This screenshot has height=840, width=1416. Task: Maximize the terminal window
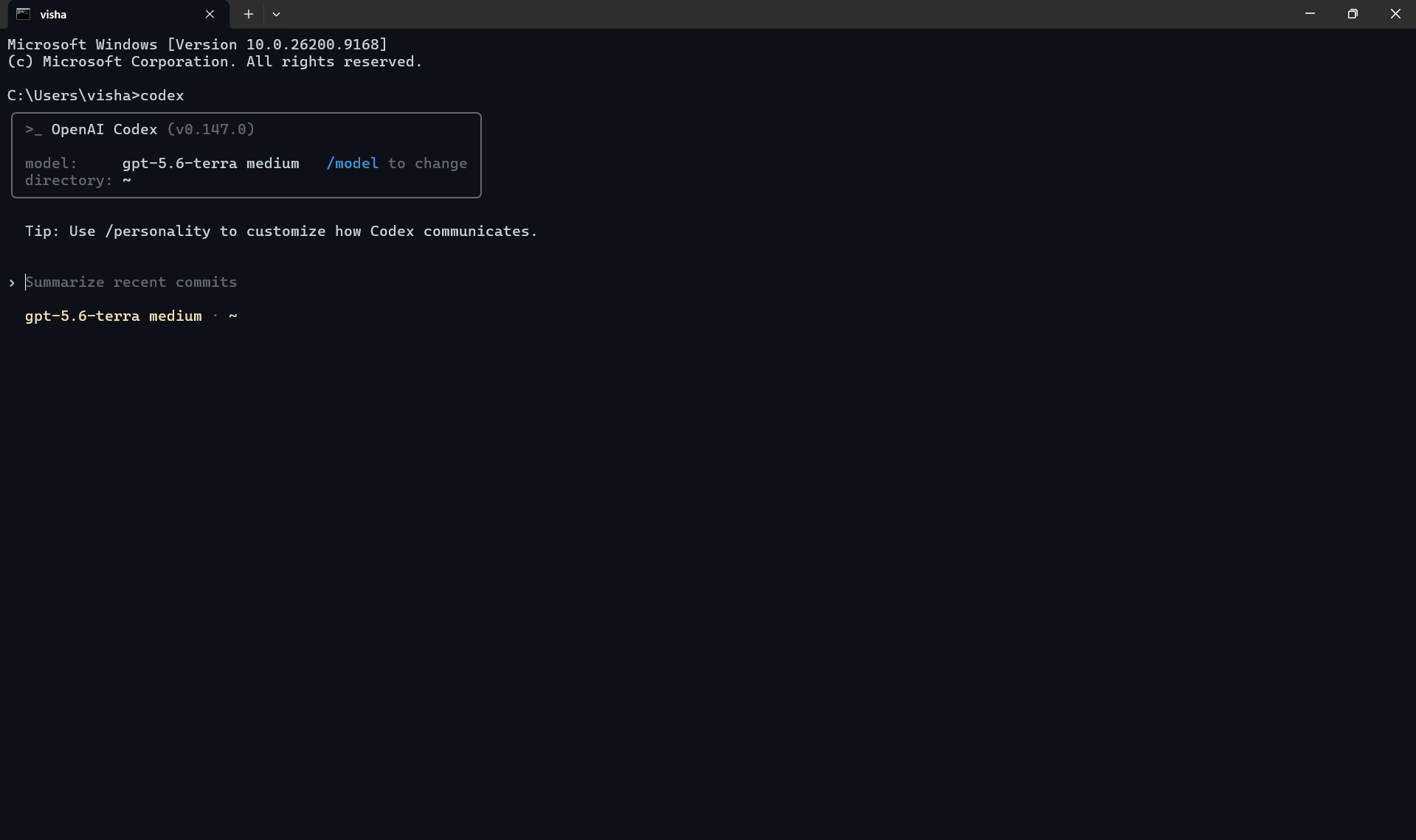tap(1353, 14)
